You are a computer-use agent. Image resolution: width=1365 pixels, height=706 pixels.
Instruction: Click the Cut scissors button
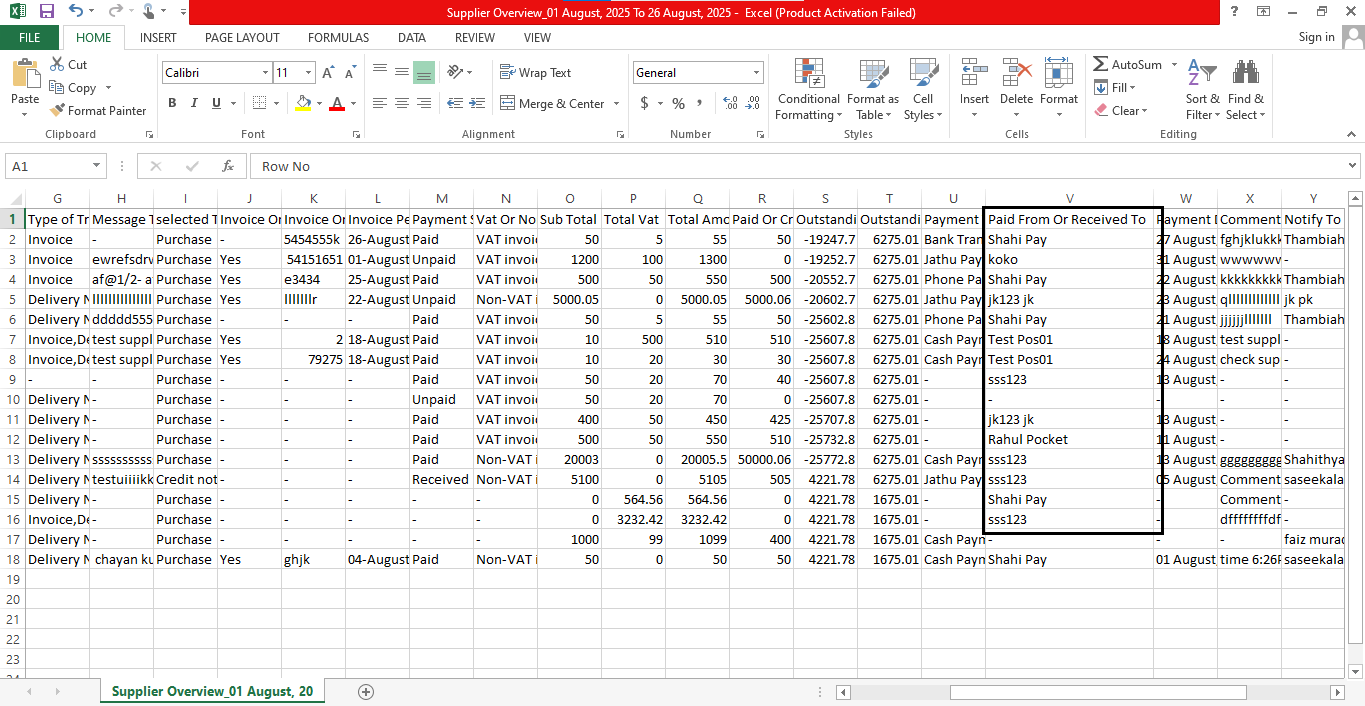pos(68,64)
